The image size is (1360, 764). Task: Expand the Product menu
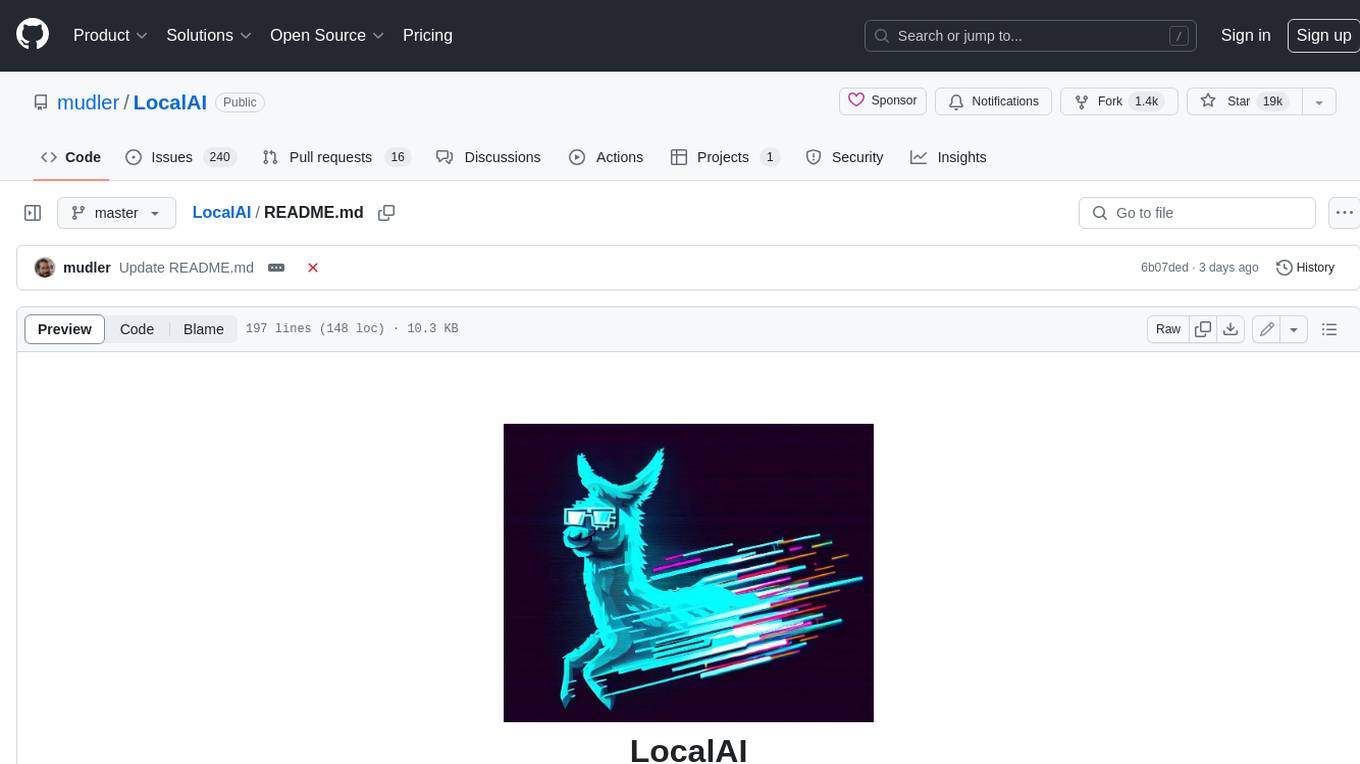(x=110, y=35)
